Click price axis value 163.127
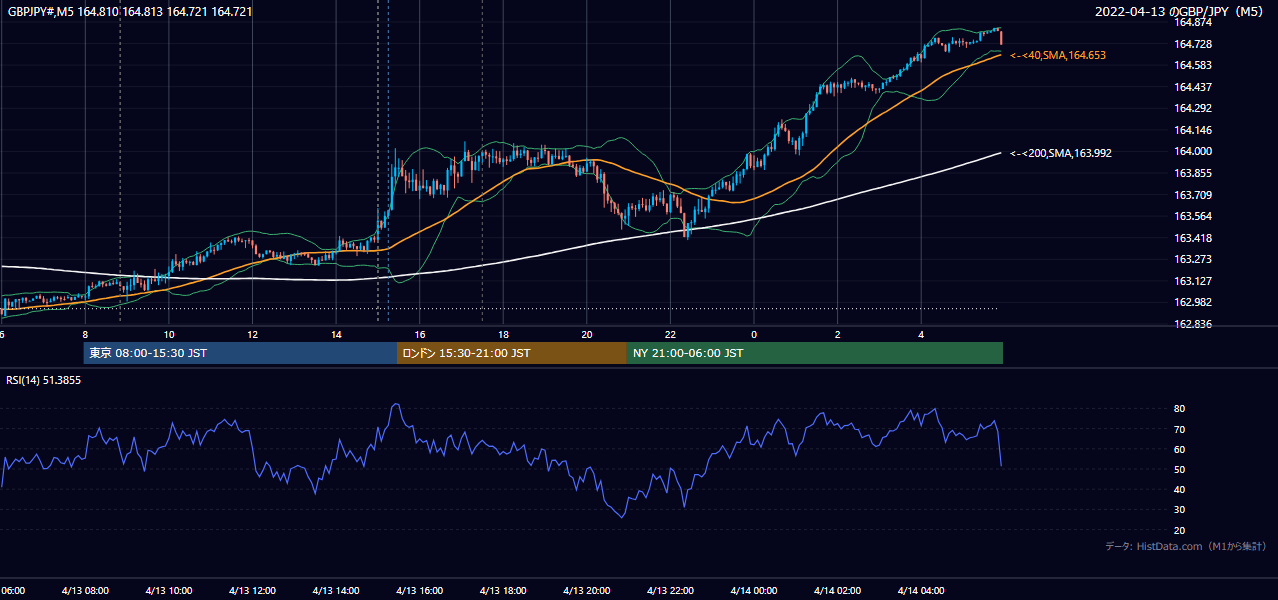This screenshot has width=1278, height=600. point(1193,281)
